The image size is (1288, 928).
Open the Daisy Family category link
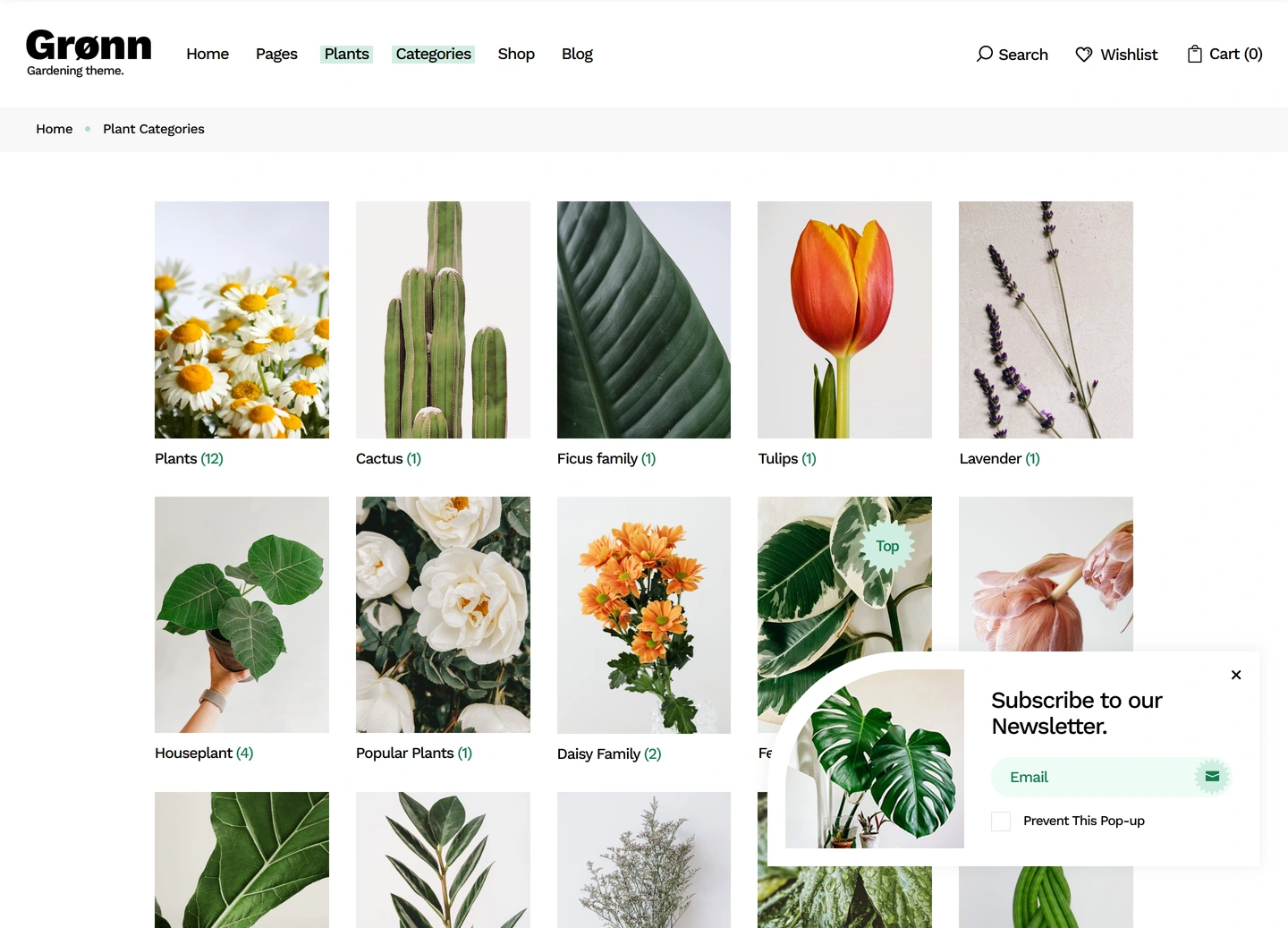click(609, 754)
